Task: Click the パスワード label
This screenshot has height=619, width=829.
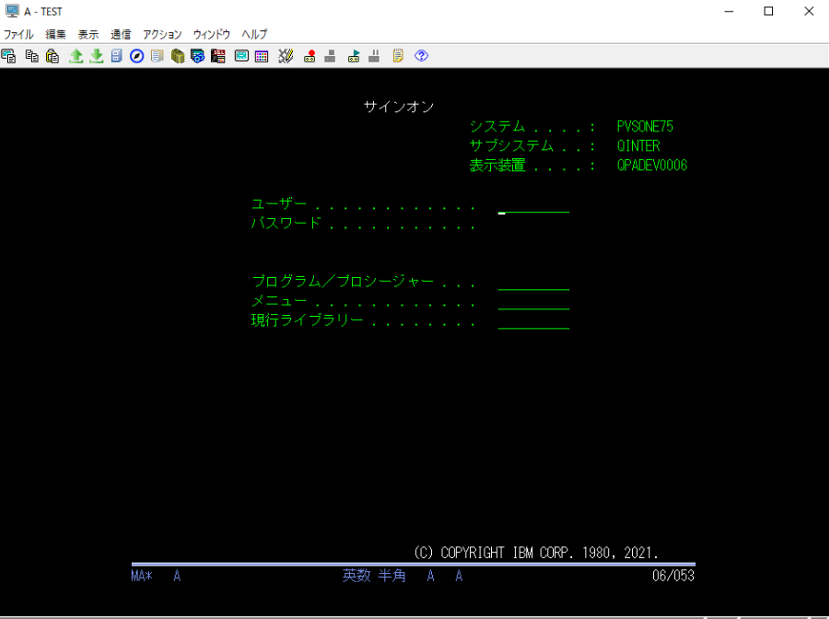Action: 286,223
